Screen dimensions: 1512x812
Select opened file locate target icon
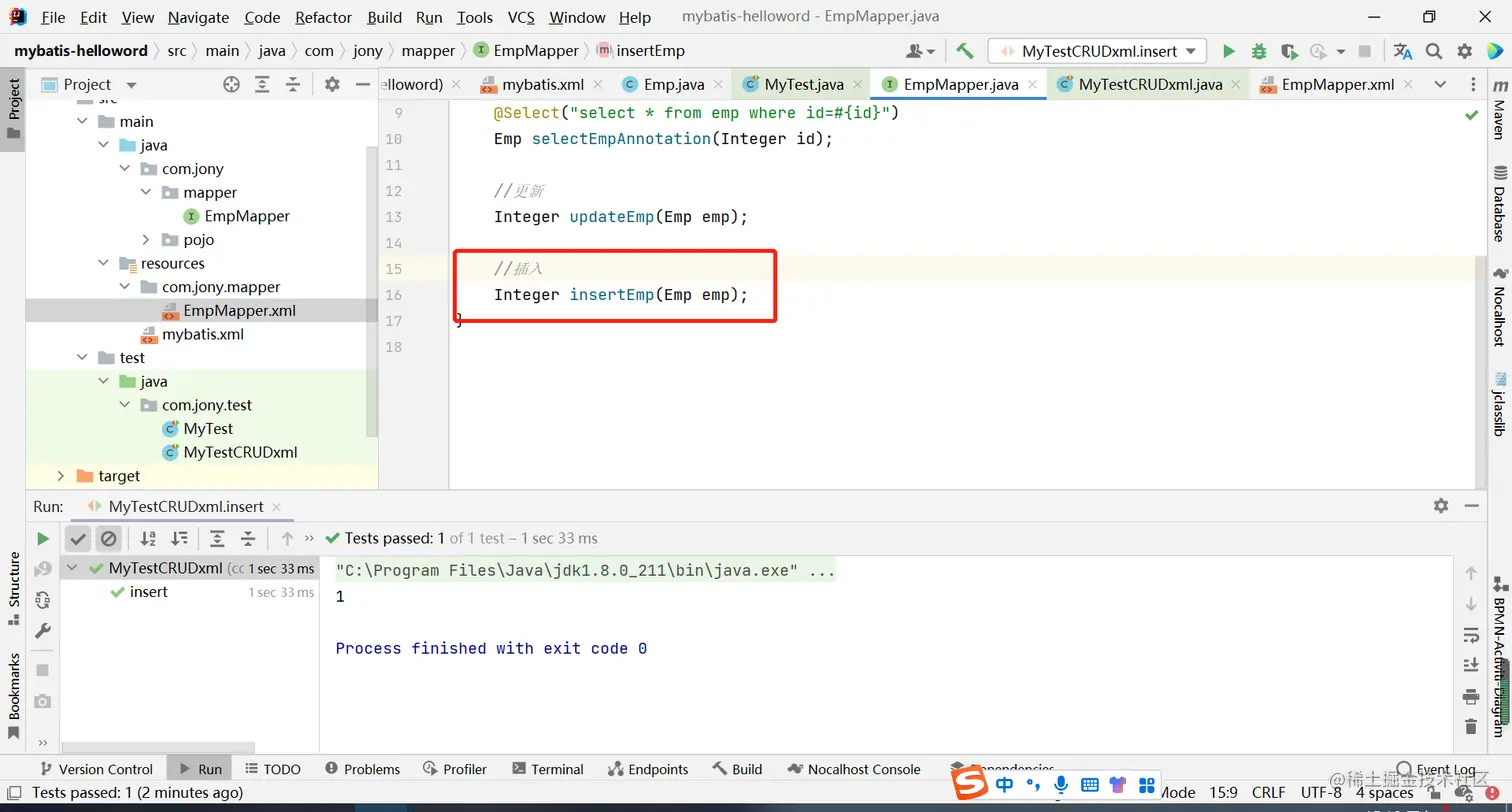pos(231,85)
